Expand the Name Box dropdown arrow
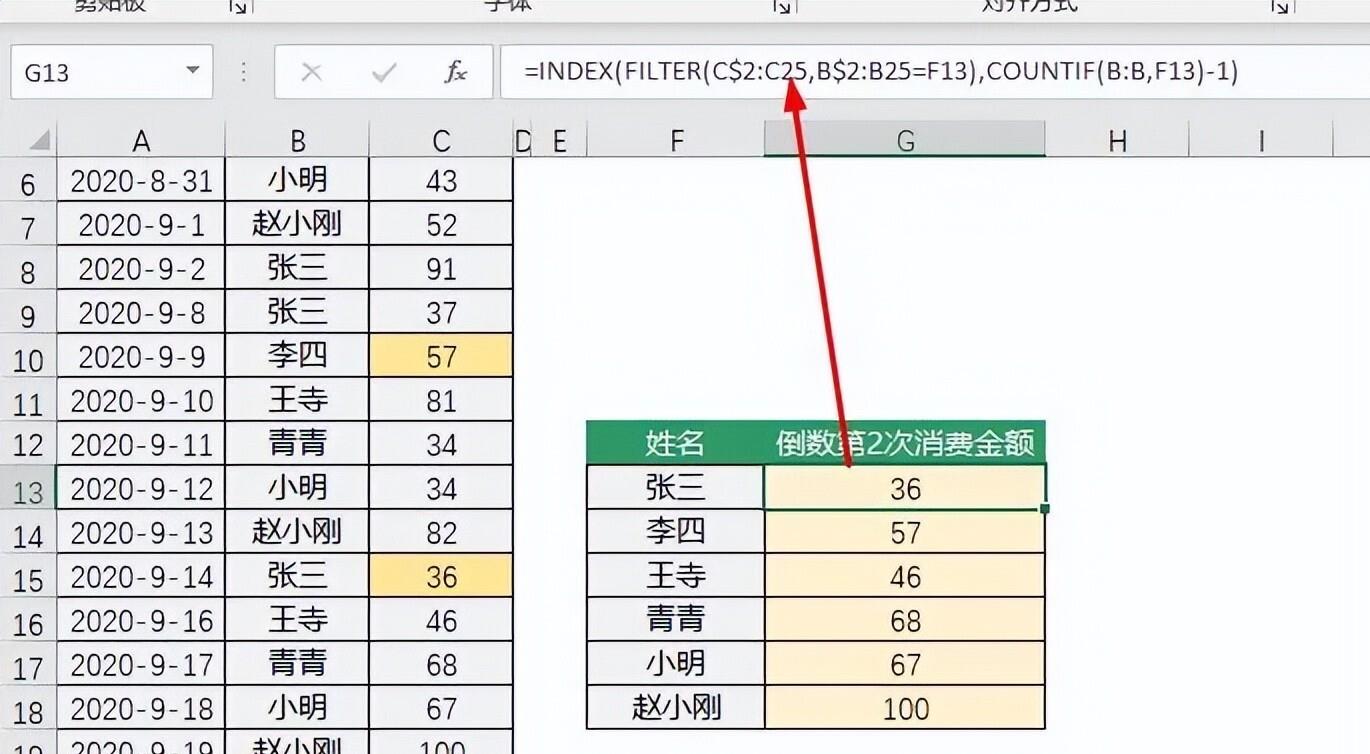 click(192, 72)
